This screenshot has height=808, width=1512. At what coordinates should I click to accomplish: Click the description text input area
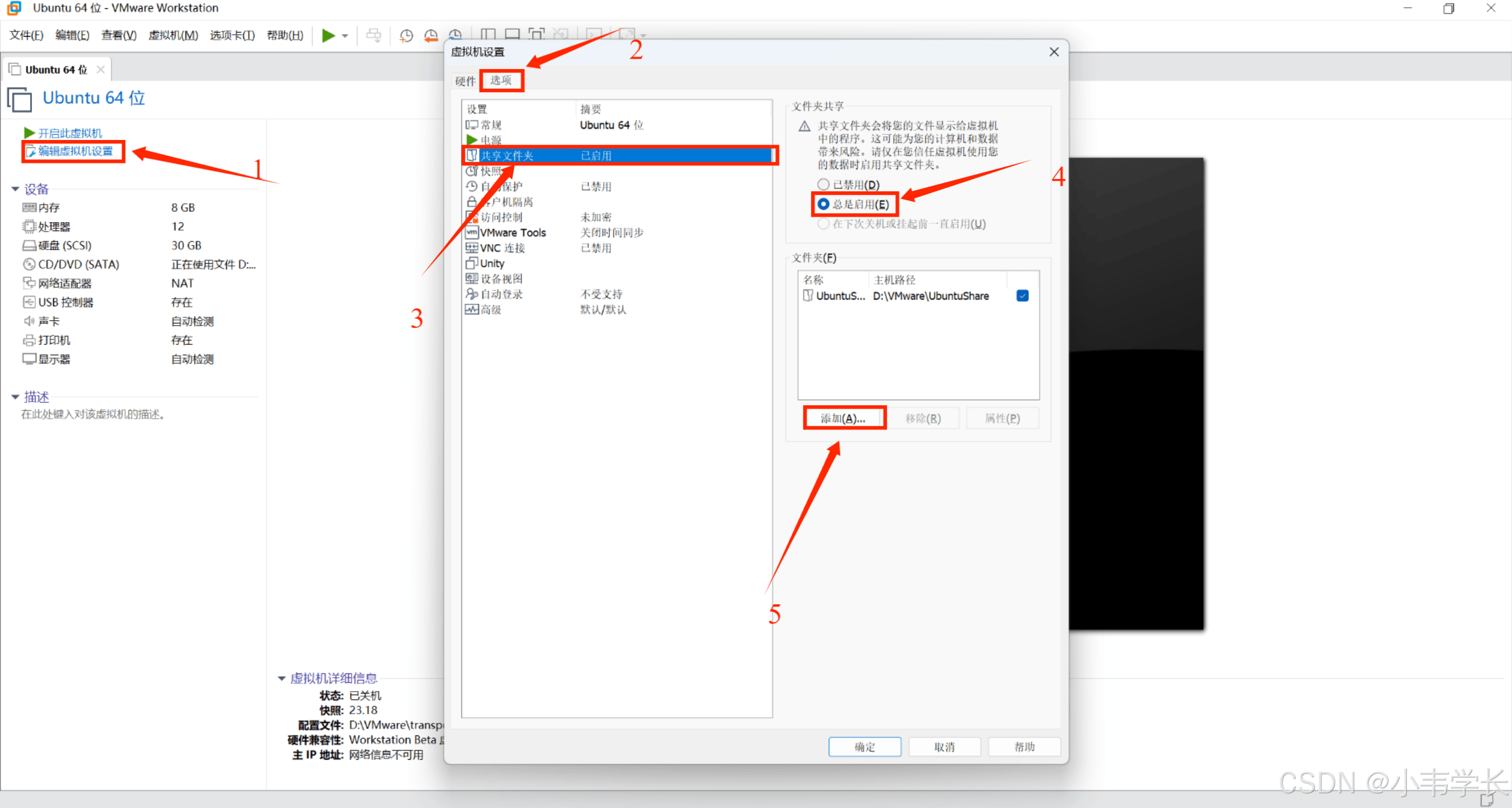click(93, 415)
